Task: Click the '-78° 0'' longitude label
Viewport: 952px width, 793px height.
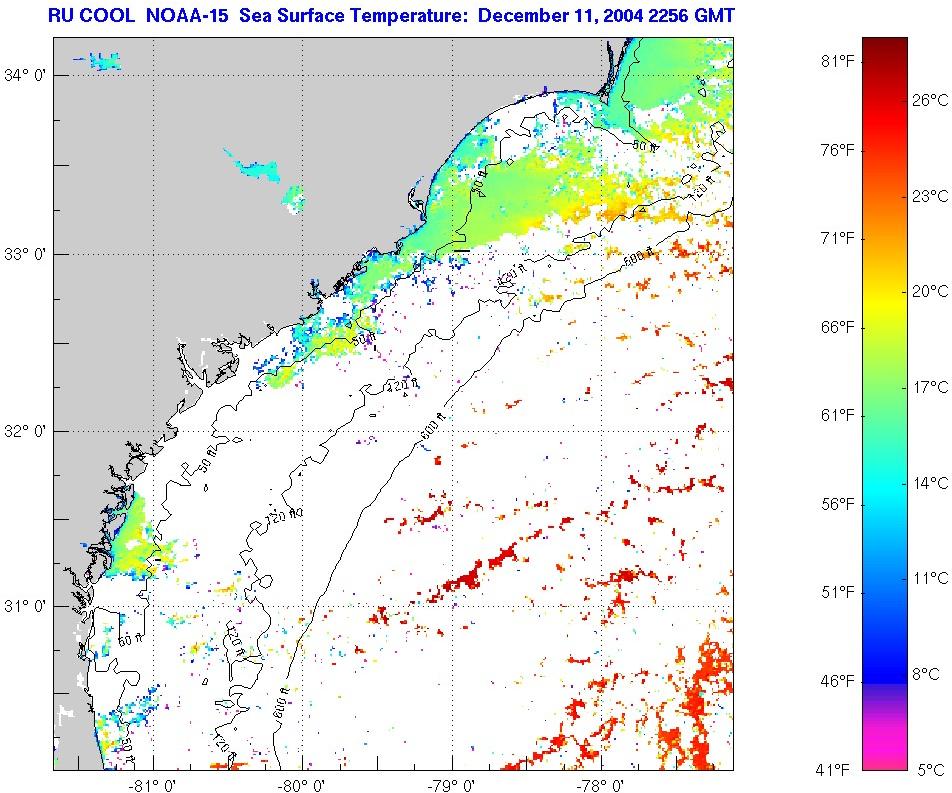Action: [600, 786]
